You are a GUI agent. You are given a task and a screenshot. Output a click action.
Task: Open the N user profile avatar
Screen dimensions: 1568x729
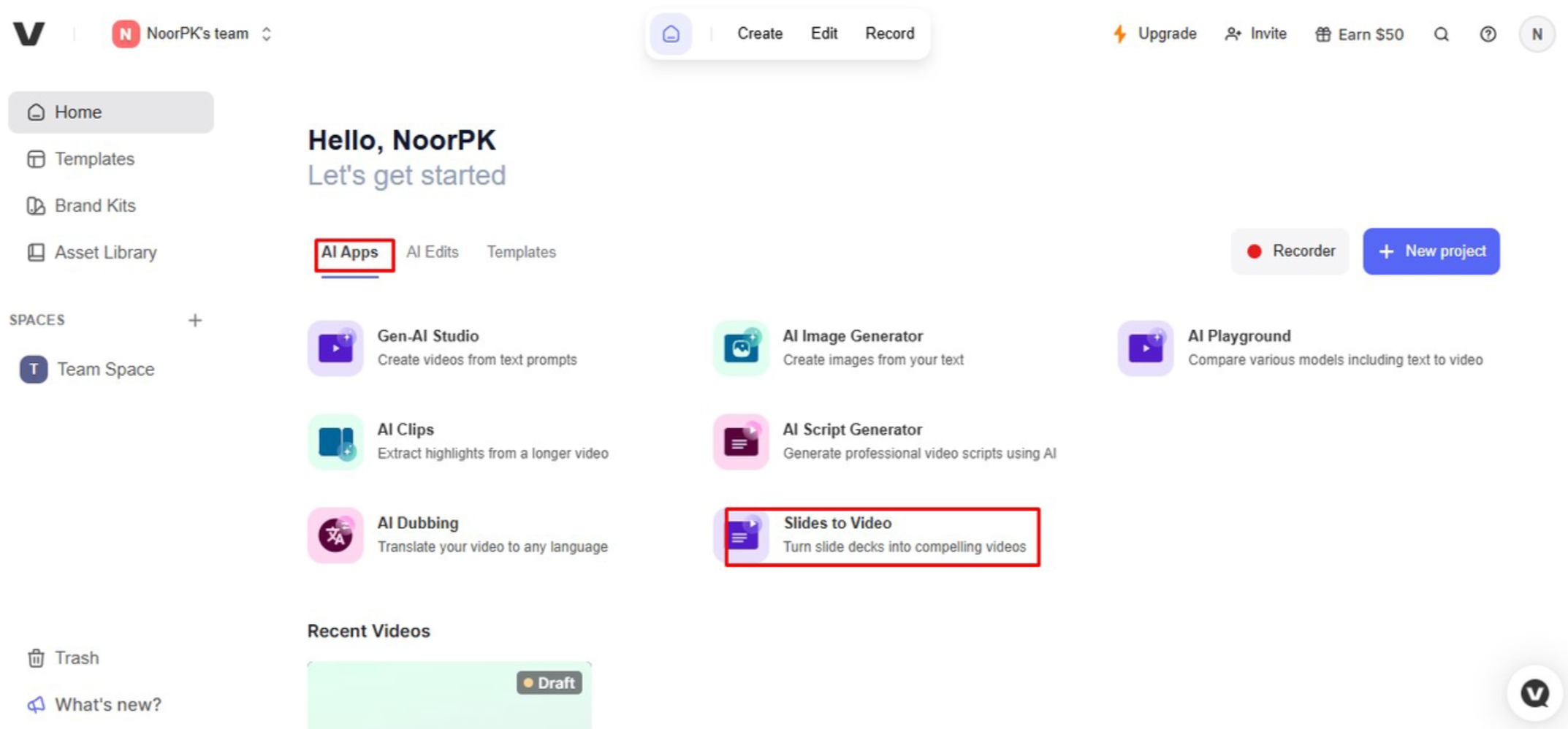coord(1537,34)
